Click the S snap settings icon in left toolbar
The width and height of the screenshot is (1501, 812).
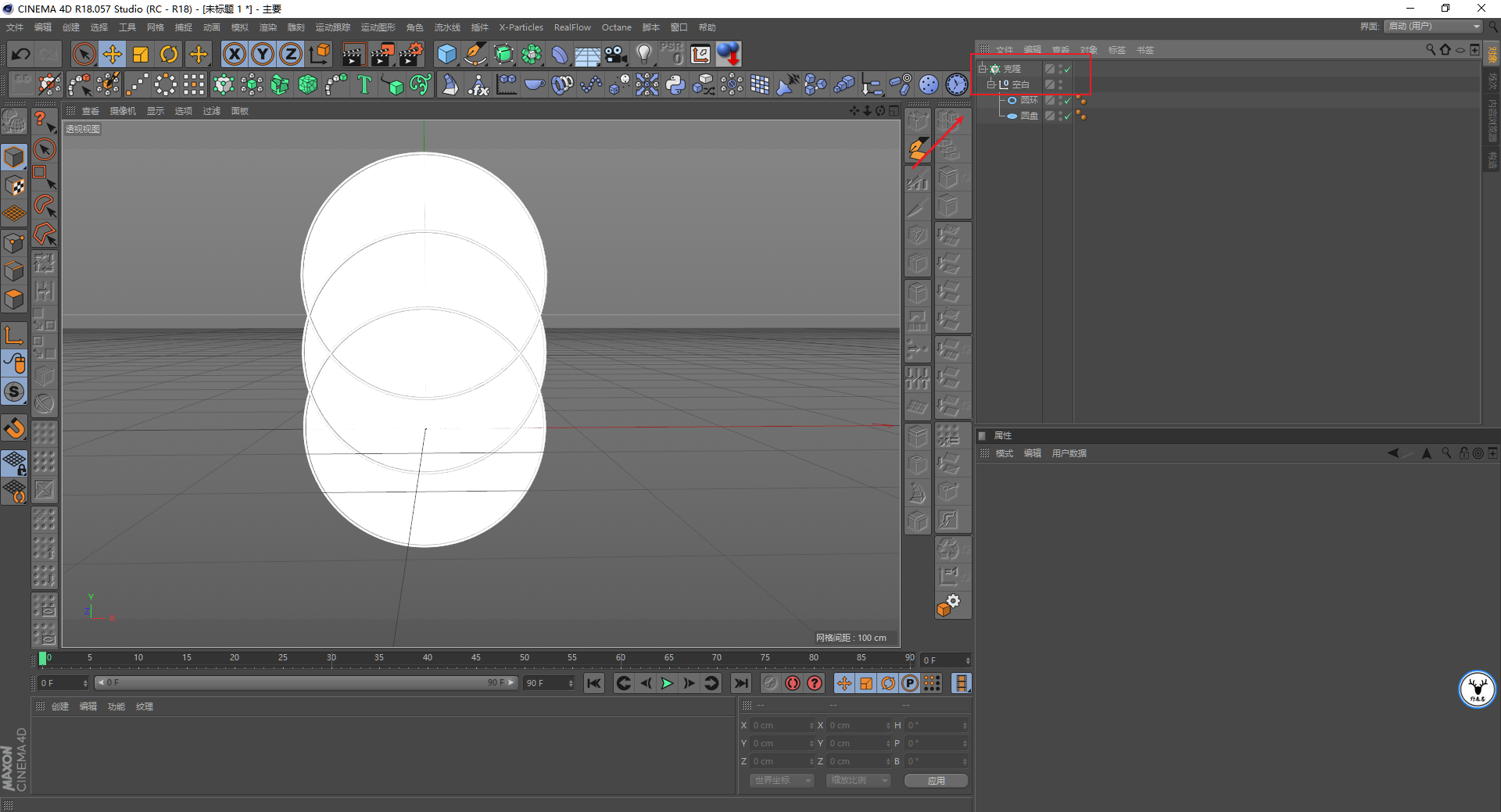click(15, 392)
